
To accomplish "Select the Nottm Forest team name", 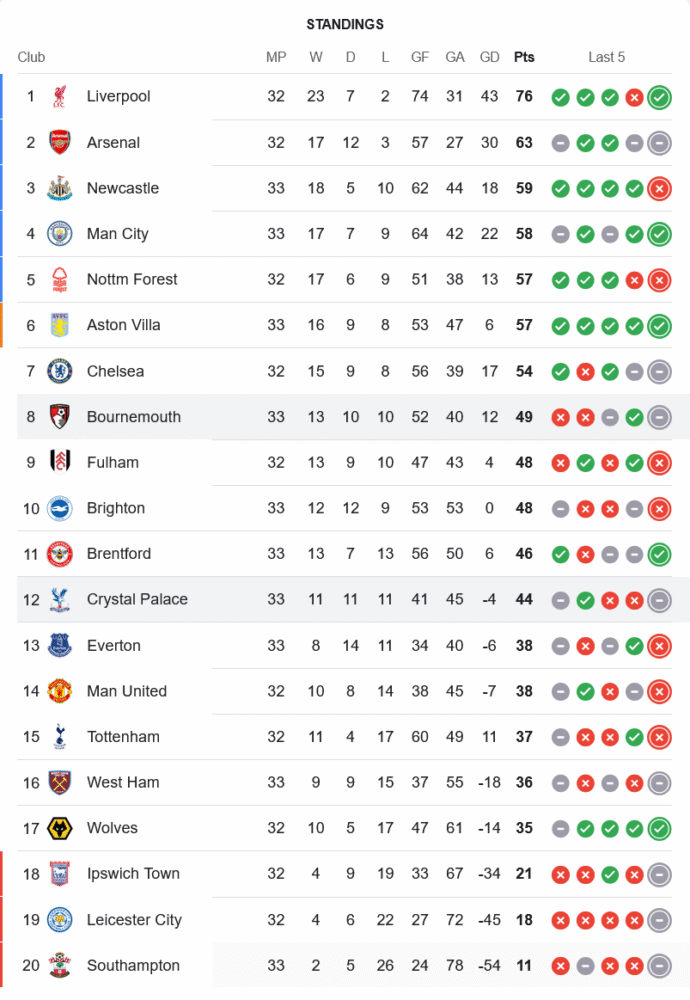I will 132,280.
